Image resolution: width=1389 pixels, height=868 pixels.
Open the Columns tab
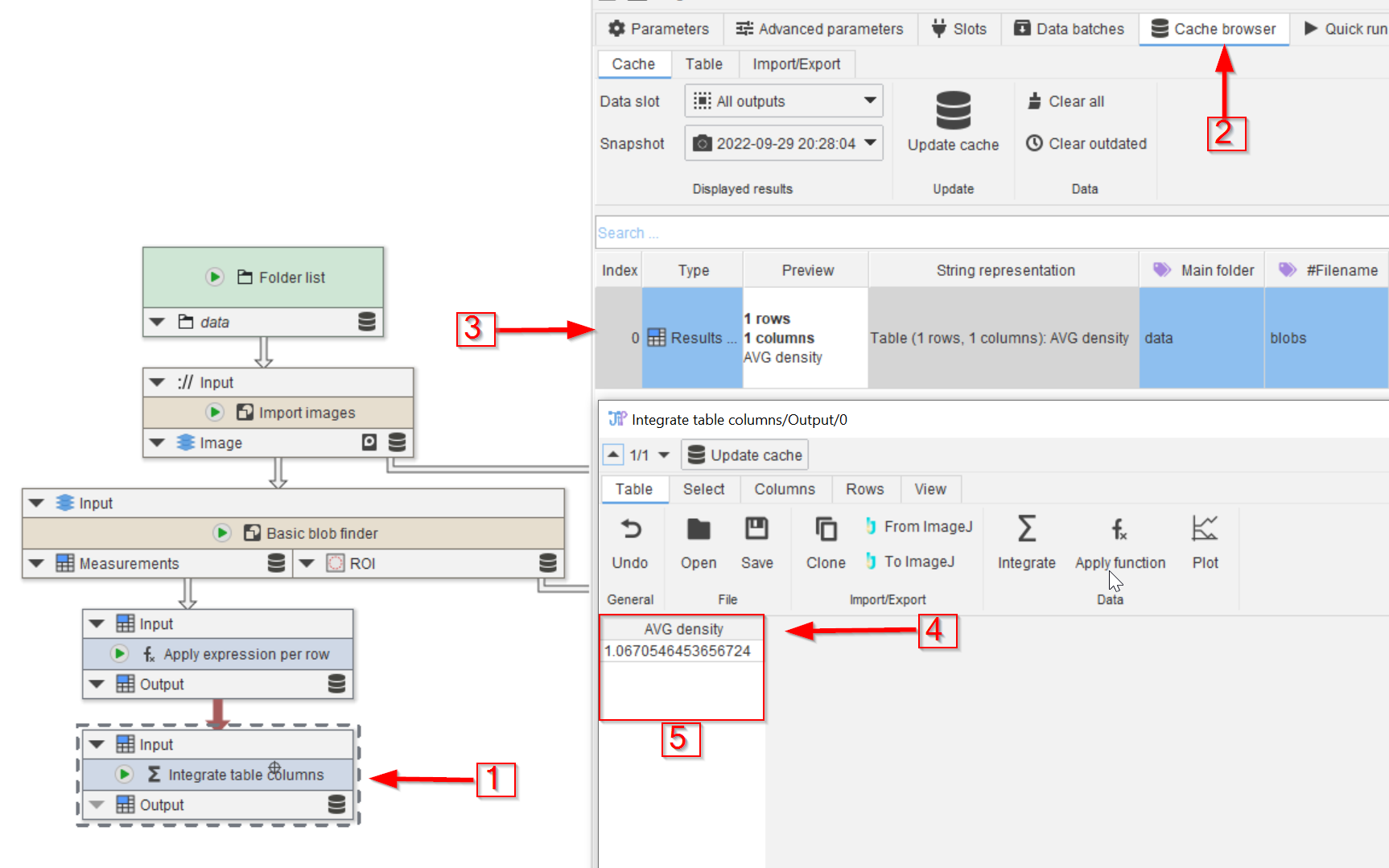[x=784, y=489]
